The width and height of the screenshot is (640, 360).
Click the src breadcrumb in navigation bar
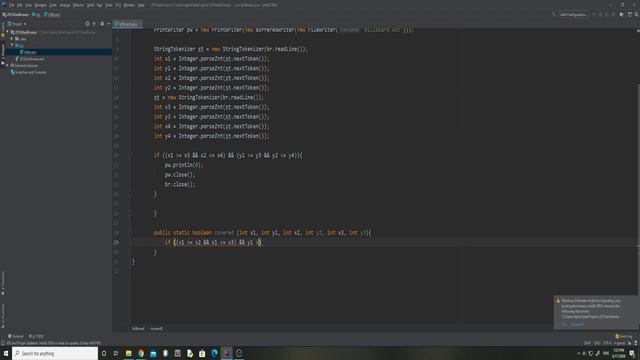tap(36, 15)
